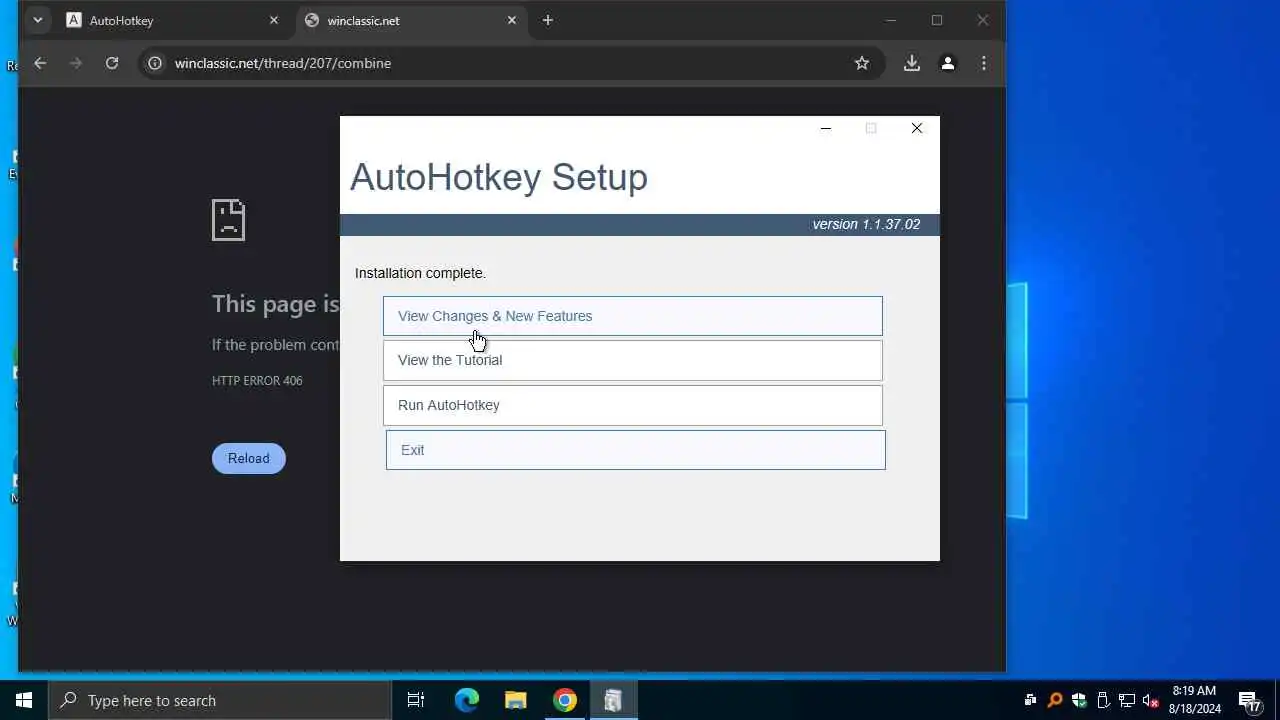Refresh the page using toolbar reload icon
This screenshot has height=720, width=1280.
pos(112,63)
